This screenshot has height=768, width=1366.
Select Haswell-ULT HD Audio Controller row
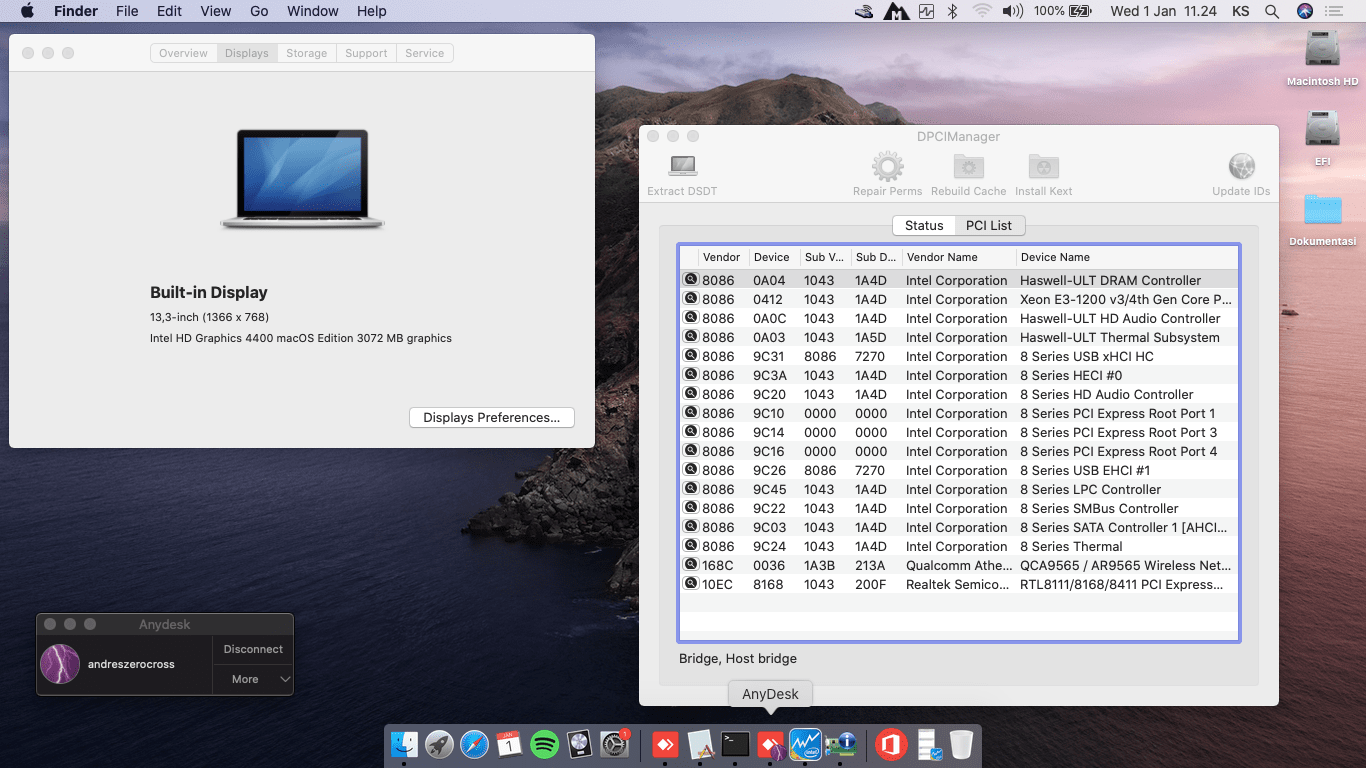click(959, 318)
